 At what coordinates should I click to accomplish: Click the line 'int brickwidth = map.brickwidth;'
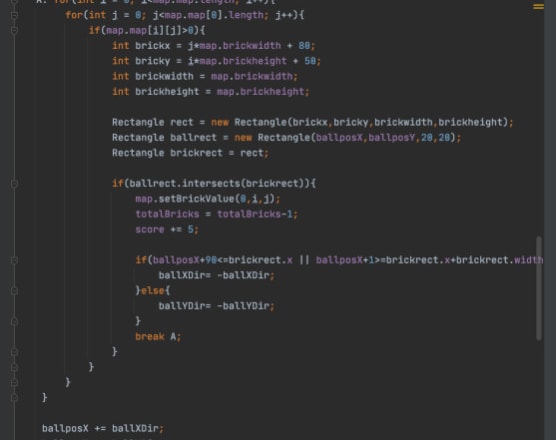point(205,76)
